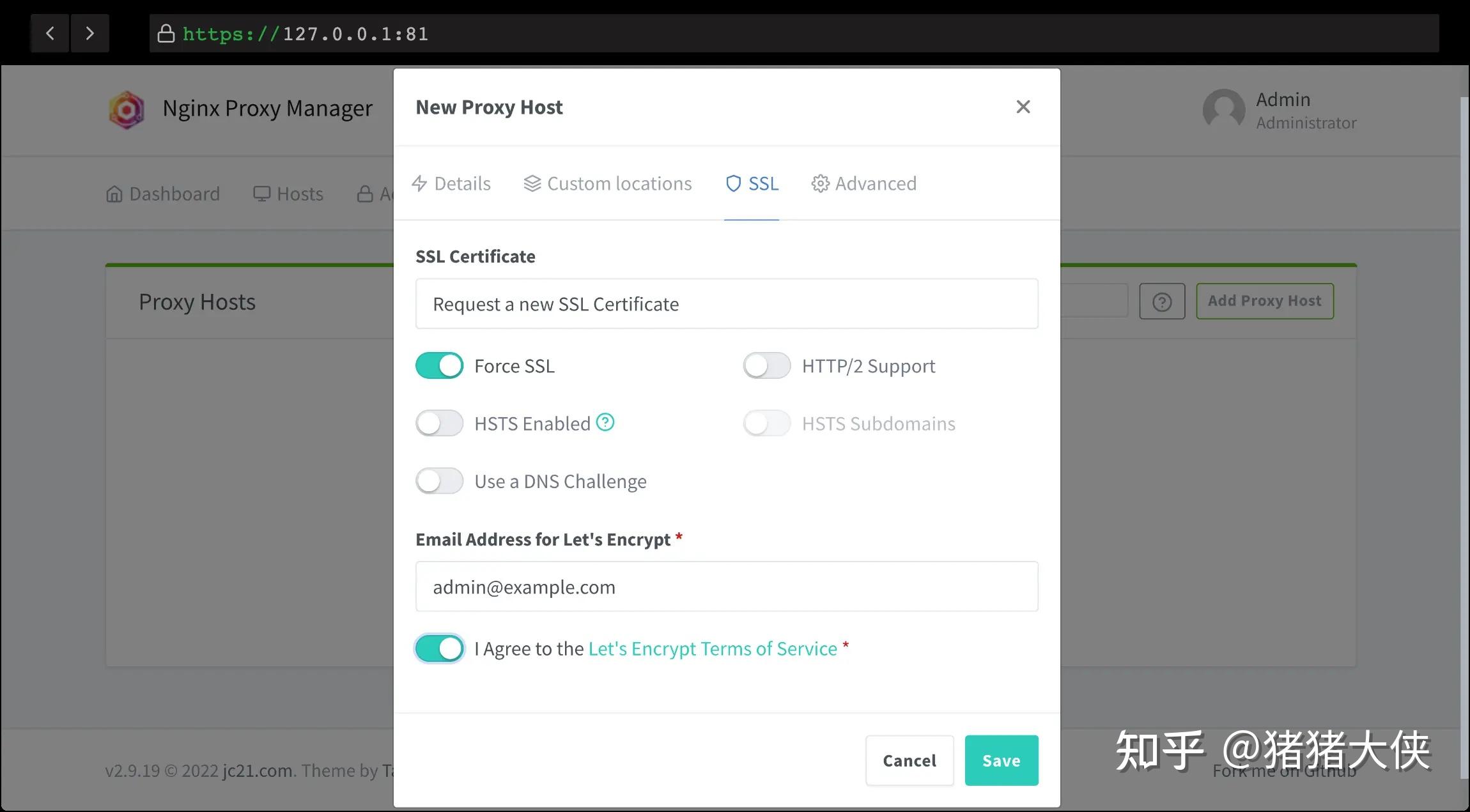Disable the Force SSL toggle
This screenshot has width=1470, height=812.
tap(439, 365)
